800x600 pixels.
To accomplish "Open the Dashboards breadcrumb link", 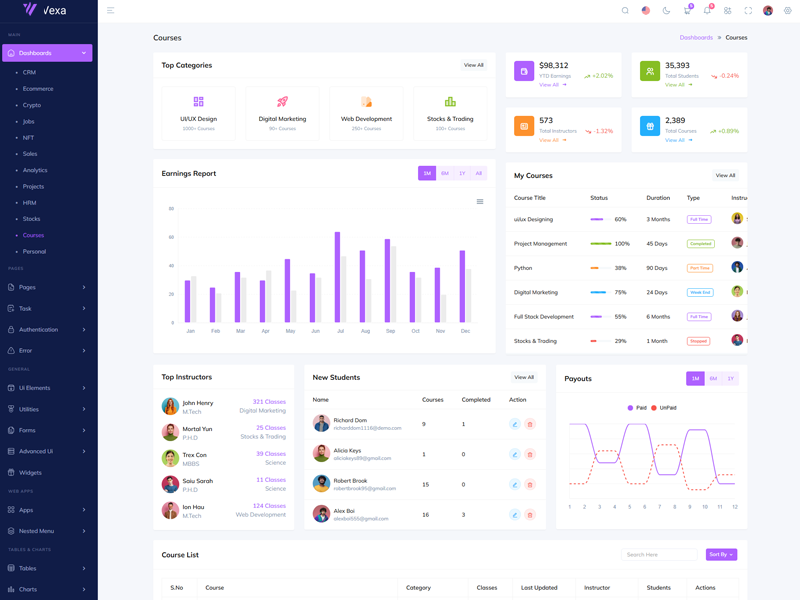I will 696,38.
